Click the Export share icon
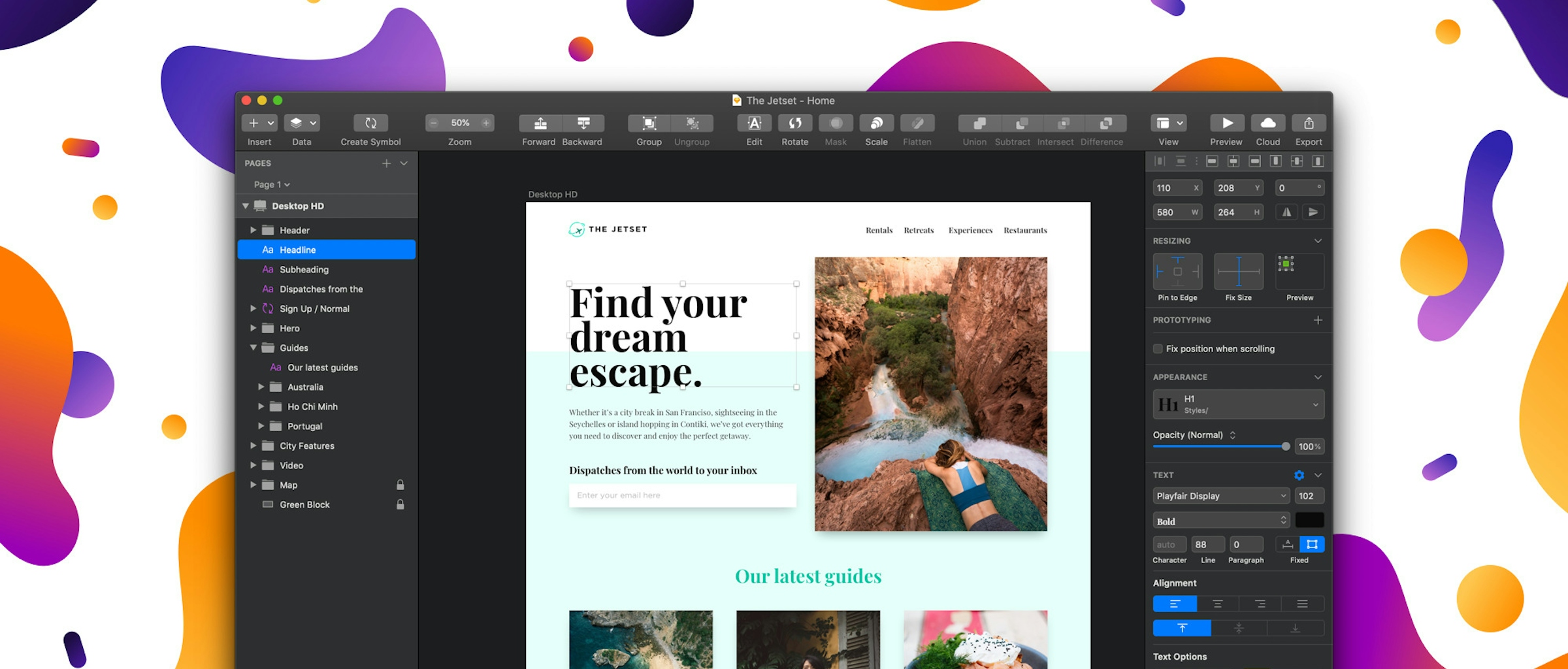1568x669 pixels. click(x=1309, y=123)
